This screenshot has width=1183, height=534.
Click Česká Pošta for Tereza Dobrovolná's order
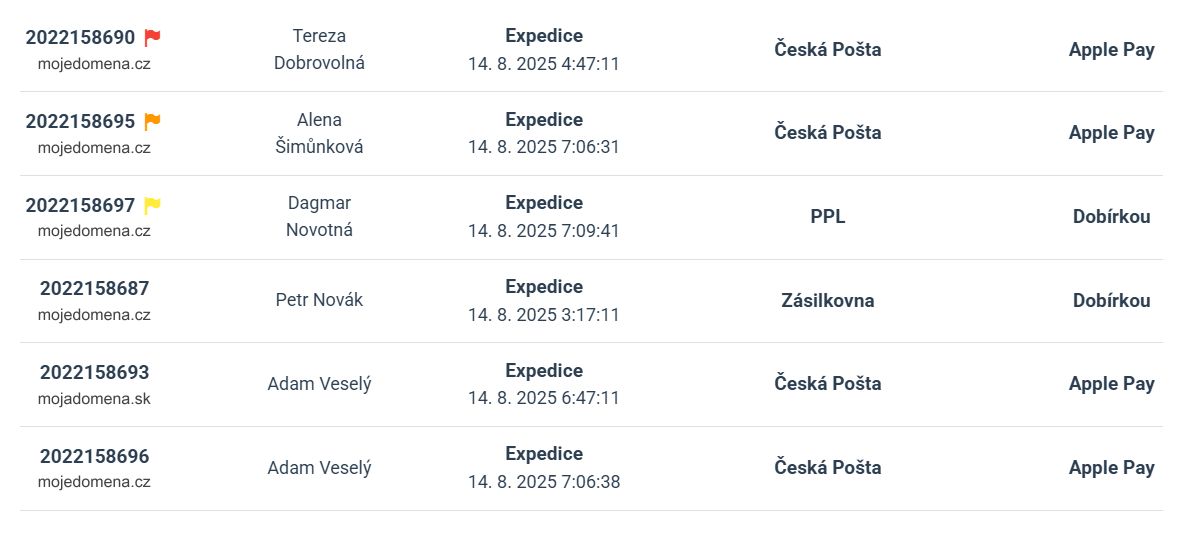[x=828, y=50]
